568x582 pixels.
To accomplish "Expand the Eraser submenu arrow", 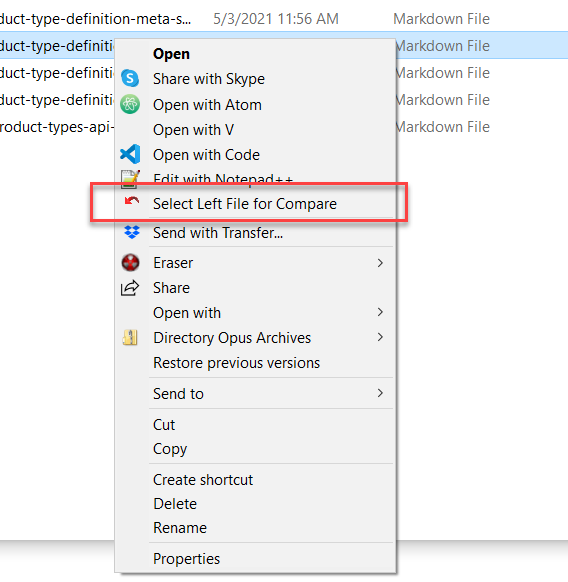I will (x=380, y=263).
